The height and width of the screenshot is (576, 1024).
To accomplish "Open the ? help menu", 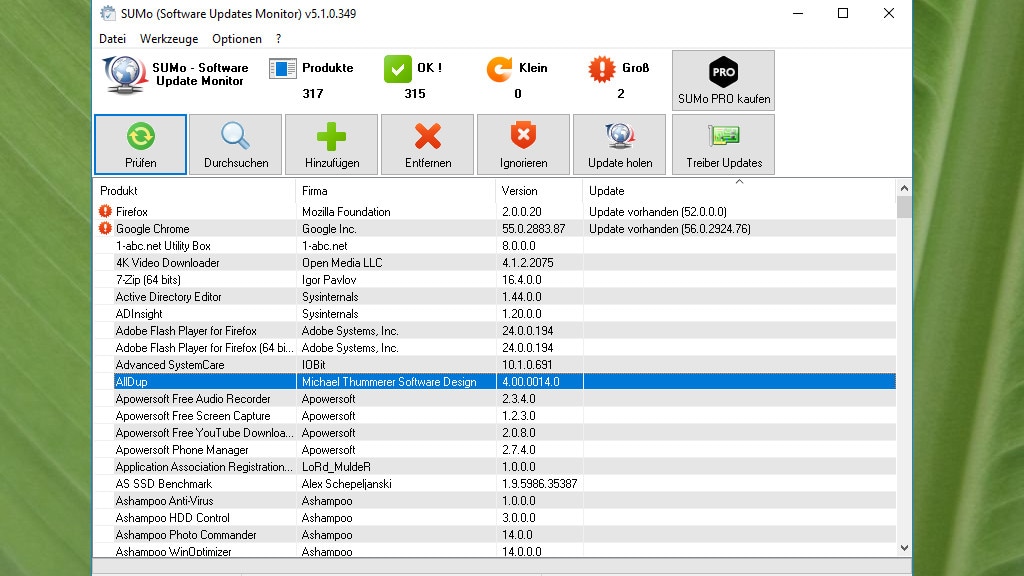I will (x=279, y=39).
